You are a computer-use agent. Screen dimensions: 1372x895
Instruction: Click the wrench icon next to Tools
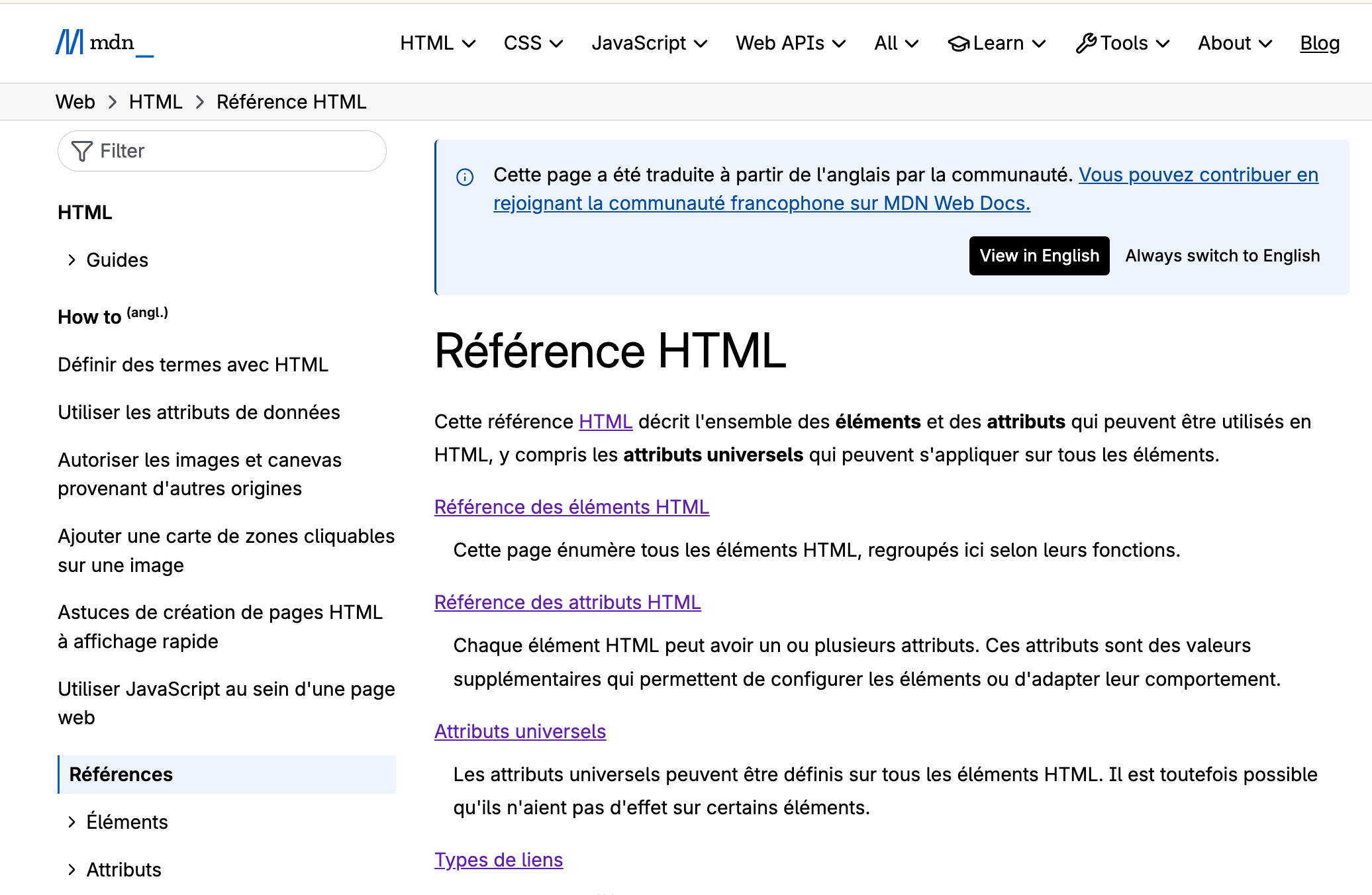click(x=1085, y=42)
